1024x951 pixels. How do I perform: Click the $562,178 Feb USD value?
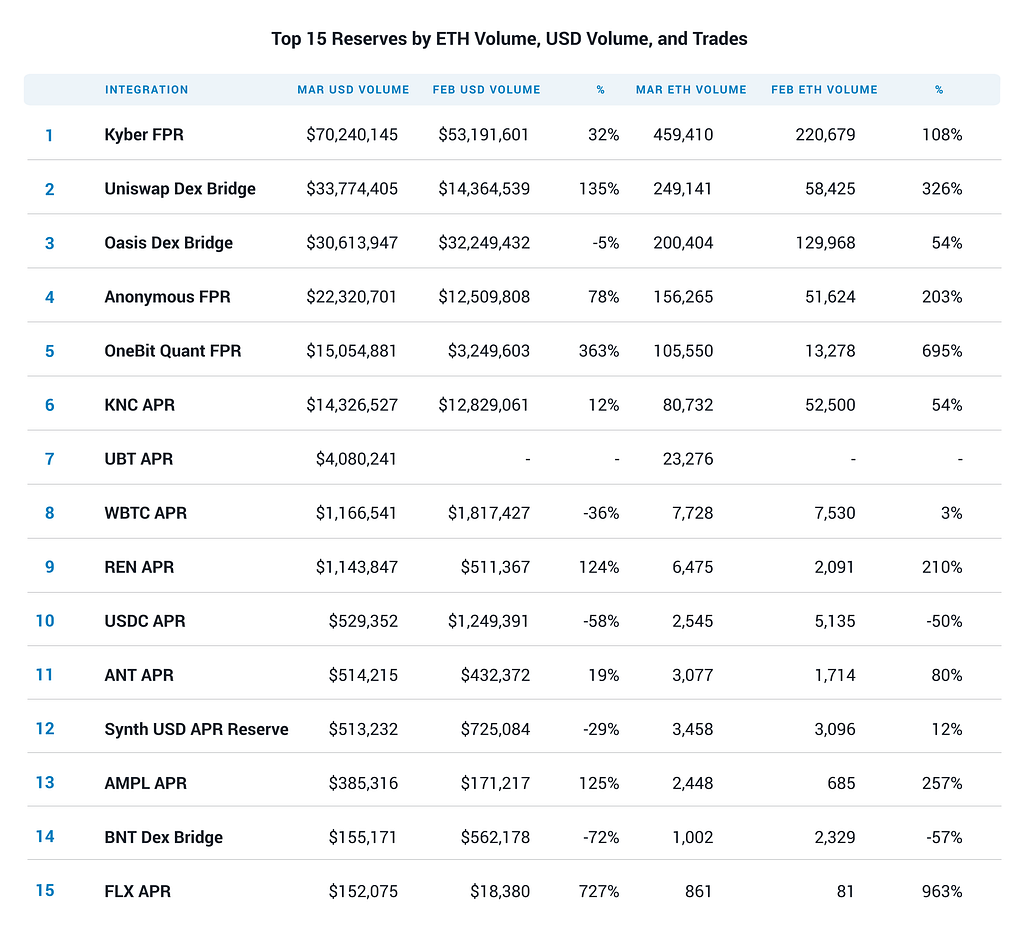click(x=495, y=837)
